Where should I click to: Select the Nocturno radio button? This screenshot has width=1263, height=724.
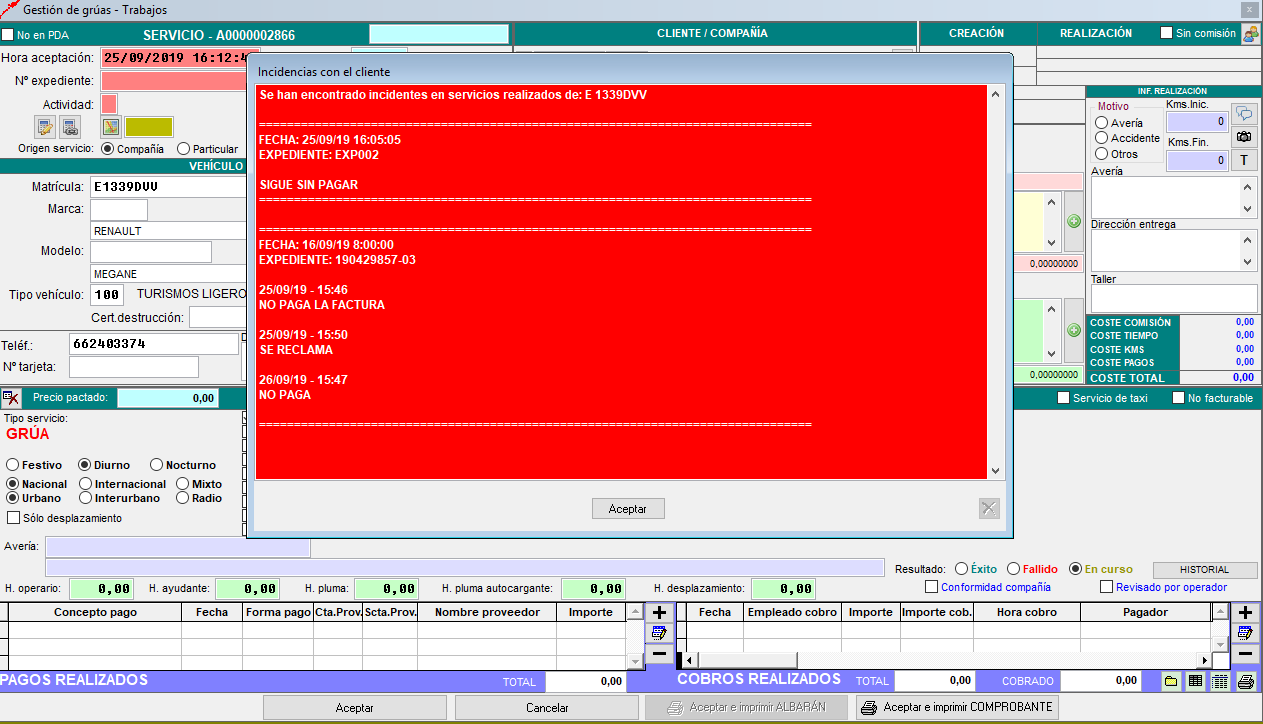pyautogui.click(x=157, y=465)
